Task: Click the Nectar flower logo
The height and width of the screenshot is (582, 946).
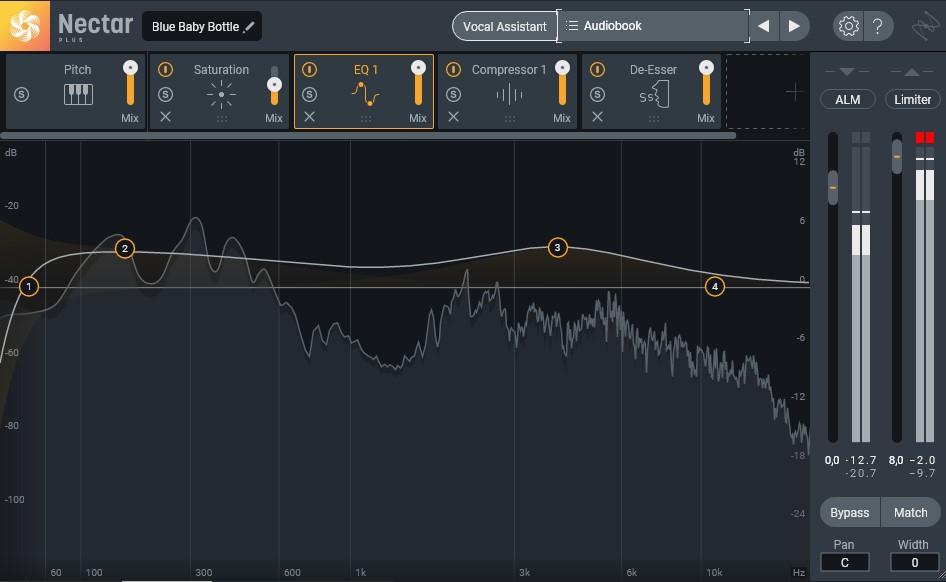Action: tap(25, 26)
